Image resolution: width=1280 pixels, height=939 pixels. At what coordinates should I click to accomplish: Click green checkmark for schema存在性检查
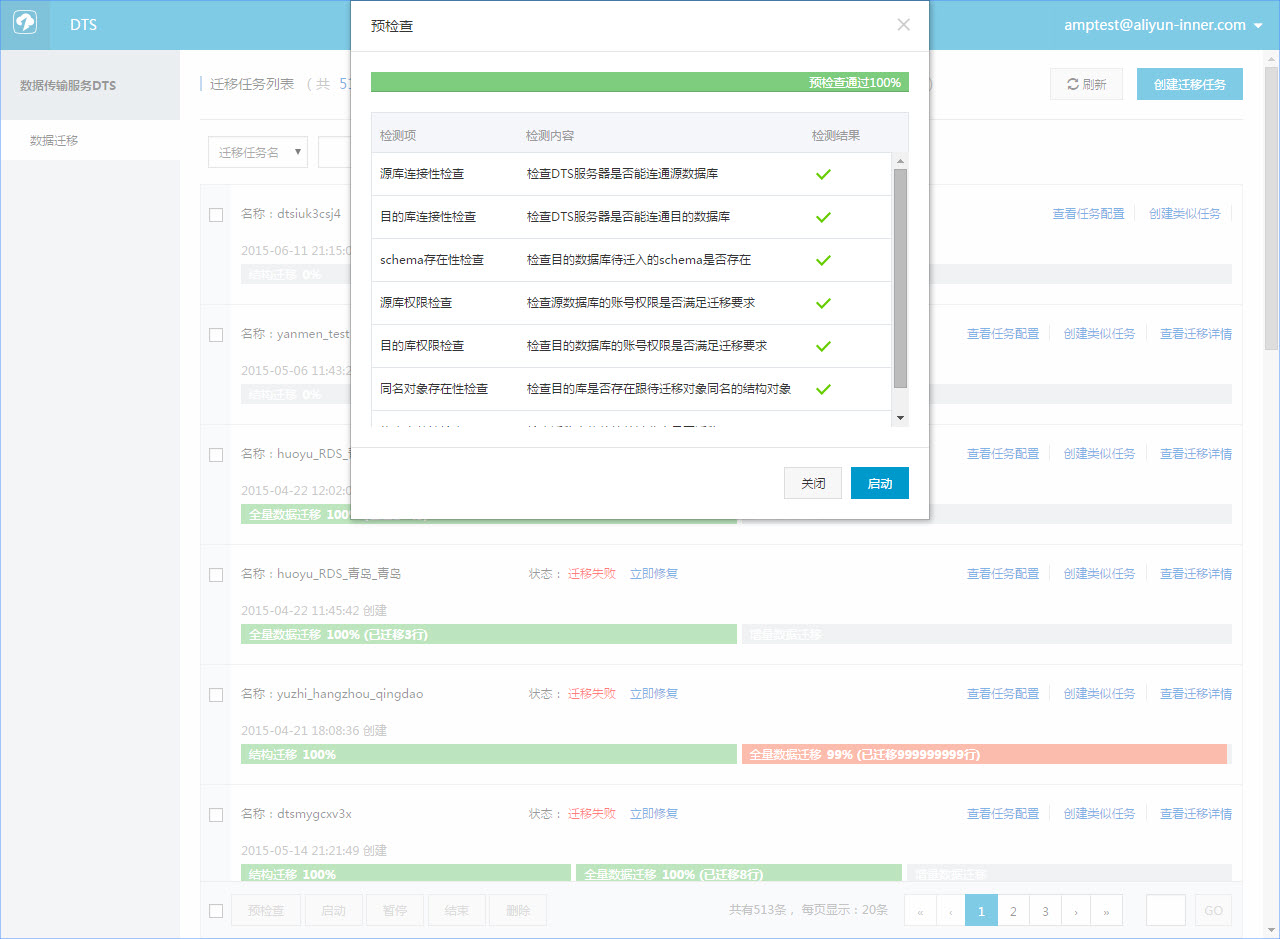(823, 260)
